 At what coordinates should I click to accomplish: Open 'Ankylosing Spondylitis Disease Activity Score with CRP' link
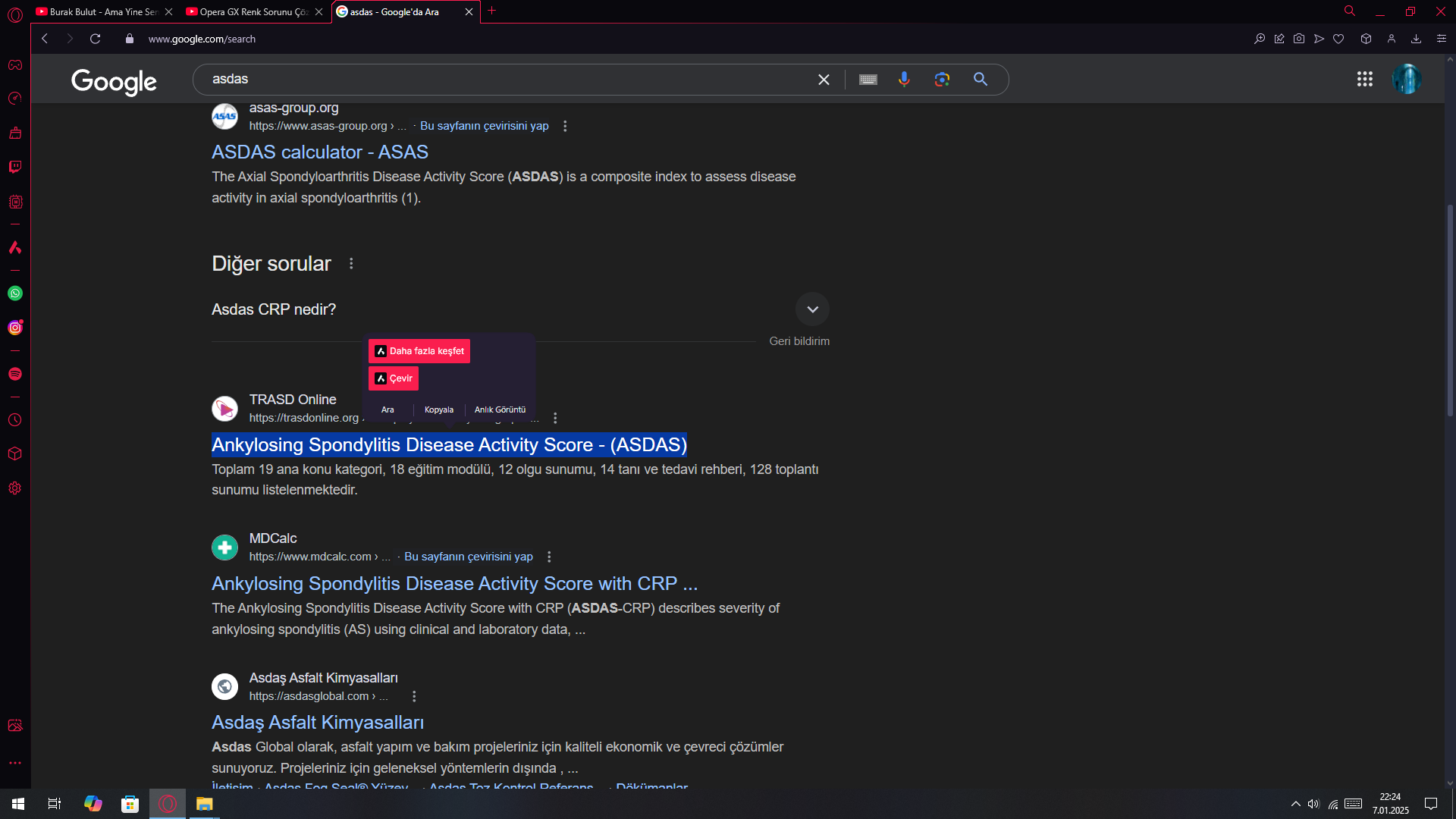[454, 584]
